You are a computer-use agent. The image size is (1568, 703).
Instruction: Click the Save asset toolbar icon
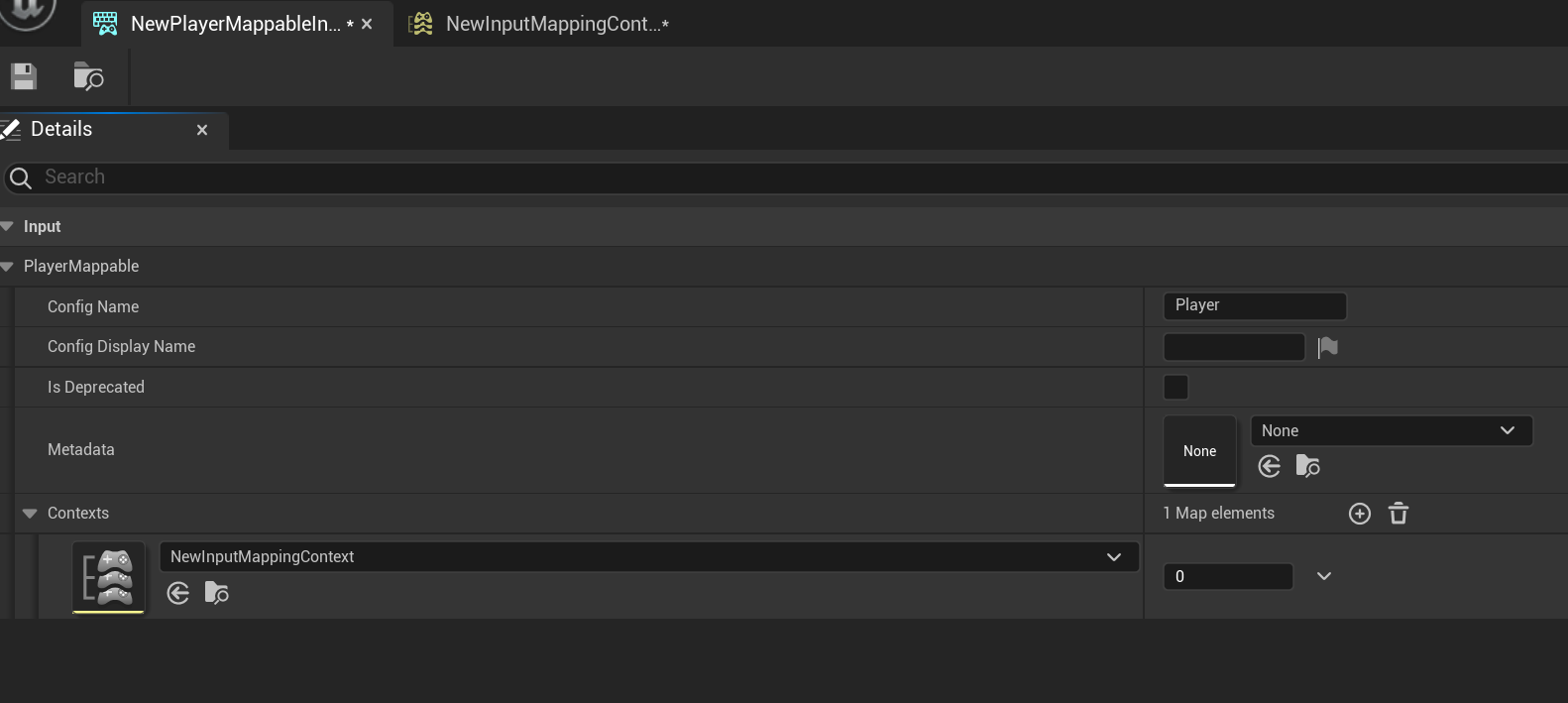(24, 77)
